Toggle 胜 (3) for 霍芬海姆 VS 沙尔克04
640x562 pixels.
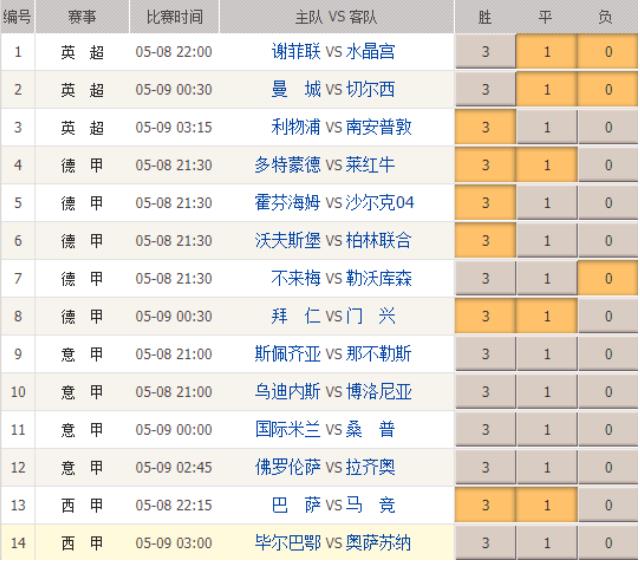pyautogui.click(x=485, y=202)
